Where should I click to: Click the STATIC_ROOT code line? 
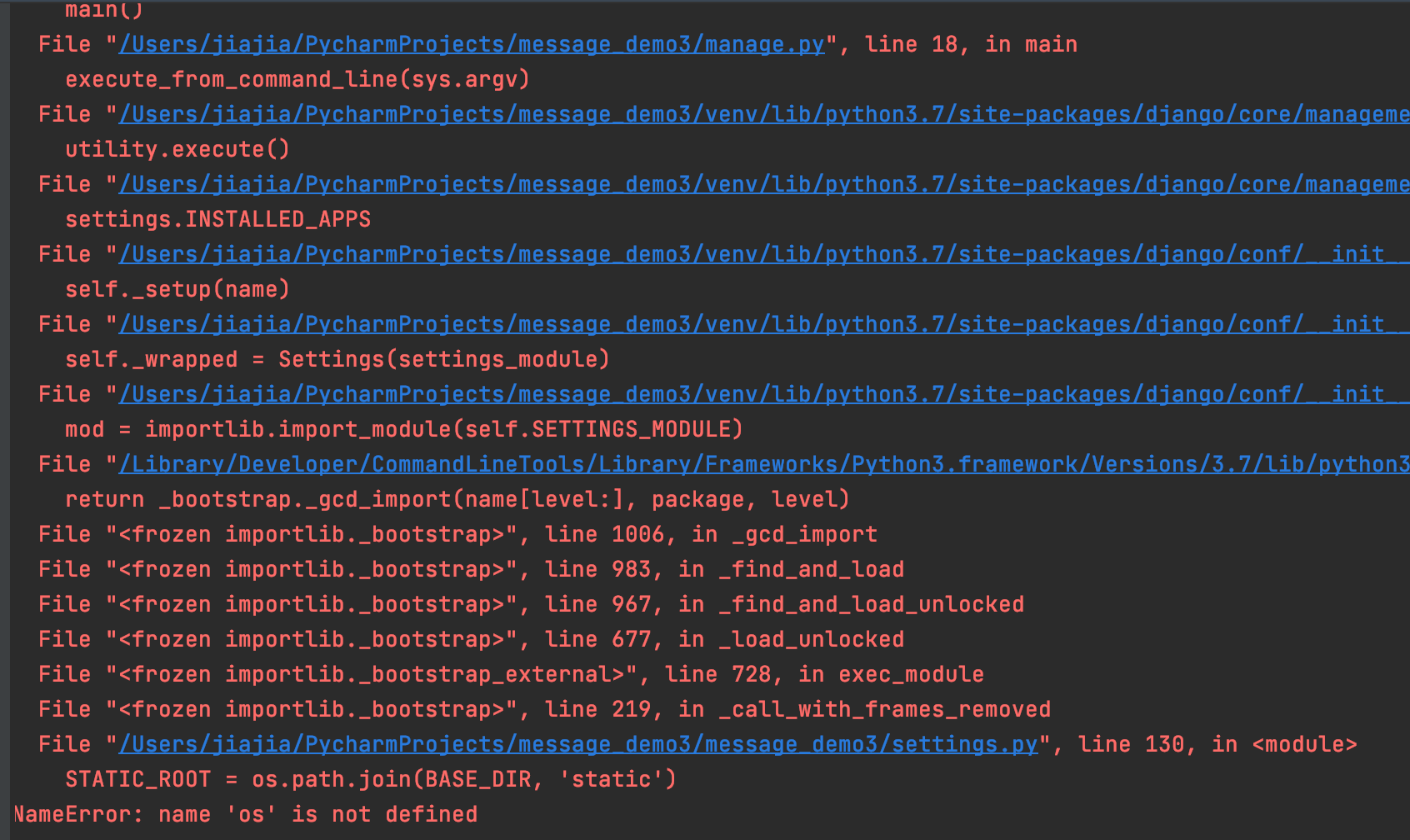(371, 778)
